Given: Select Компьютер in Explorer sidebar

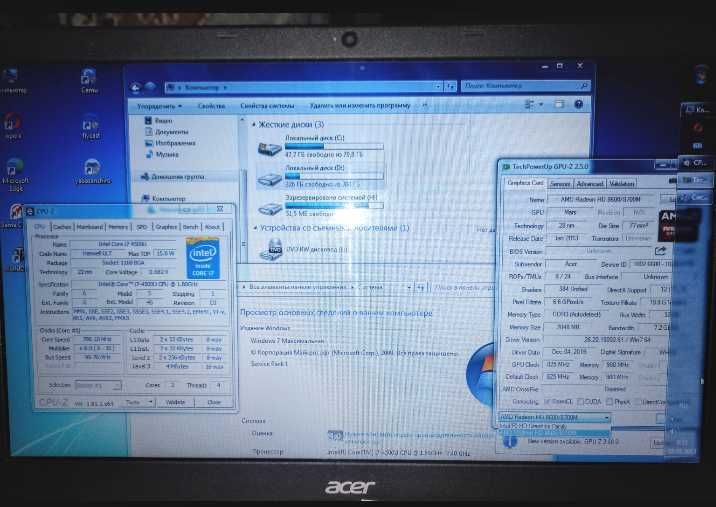Looking at the screenshot, I should 163,199.
